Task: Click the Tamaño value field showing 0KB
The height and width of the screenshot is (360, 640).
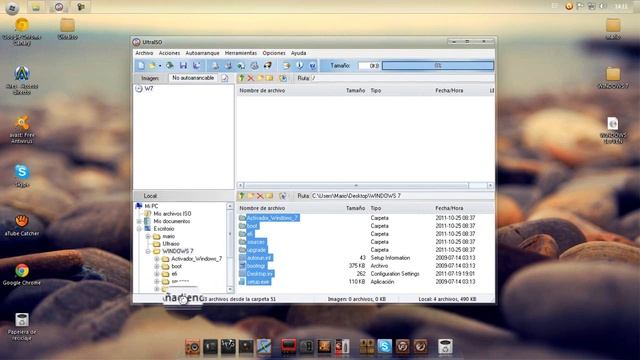Action: (x=369, y=65)
